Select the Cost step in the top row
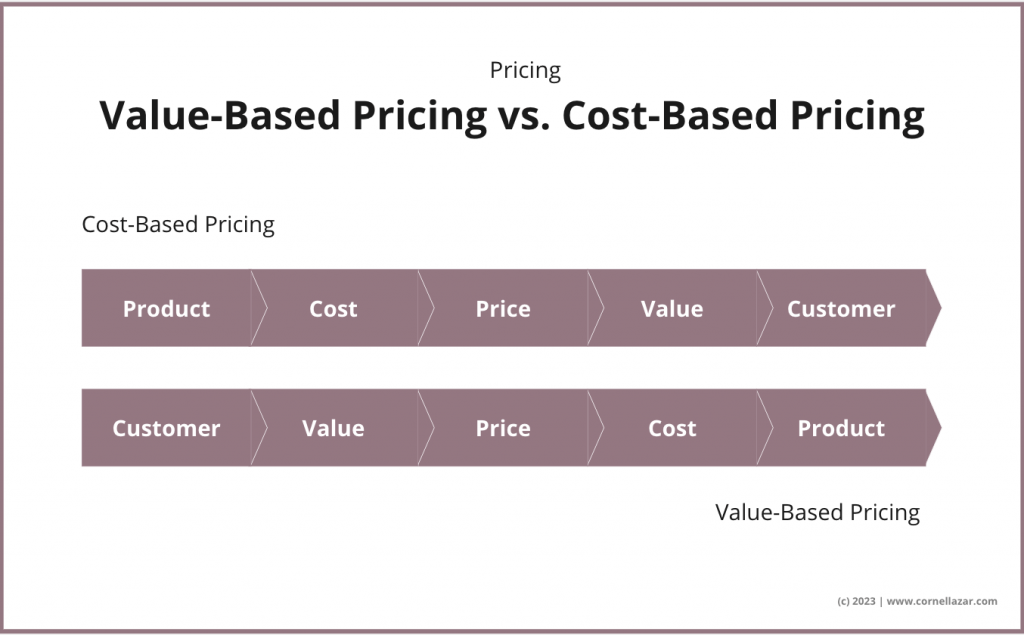 333,309
